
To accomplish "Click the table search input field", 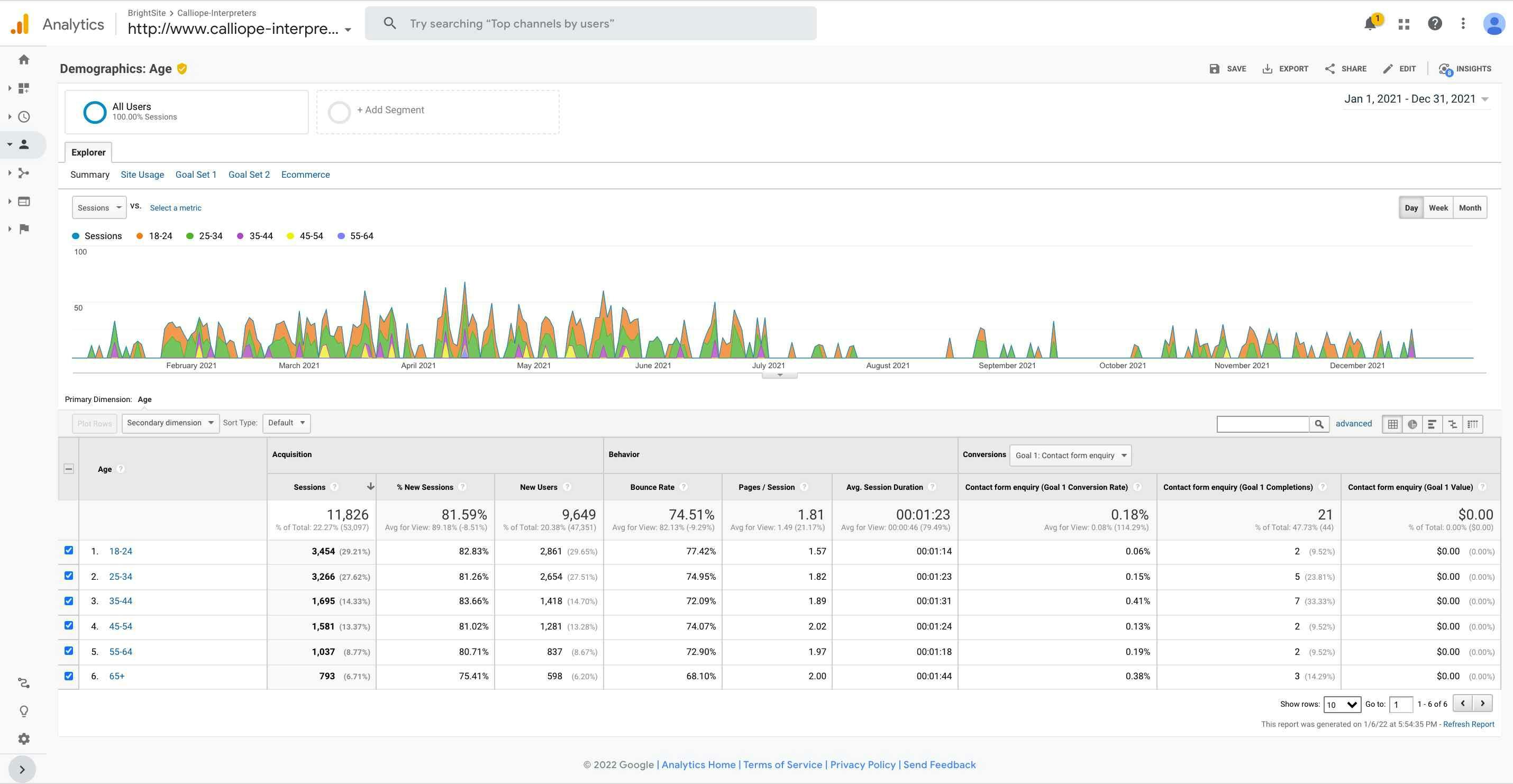I will 1263,423.
